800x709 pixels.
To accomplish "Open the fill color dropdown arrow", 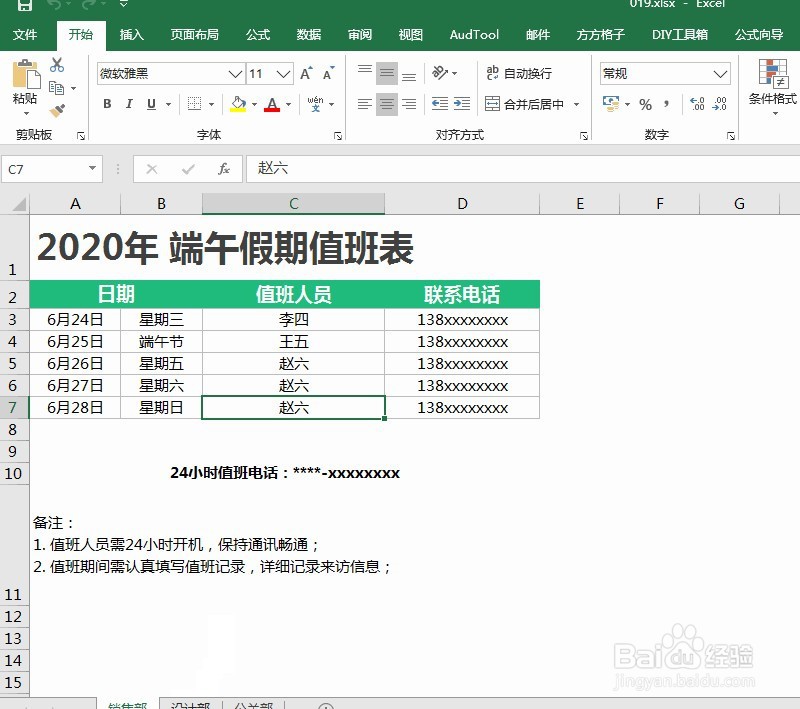I will tap(254, 103).
